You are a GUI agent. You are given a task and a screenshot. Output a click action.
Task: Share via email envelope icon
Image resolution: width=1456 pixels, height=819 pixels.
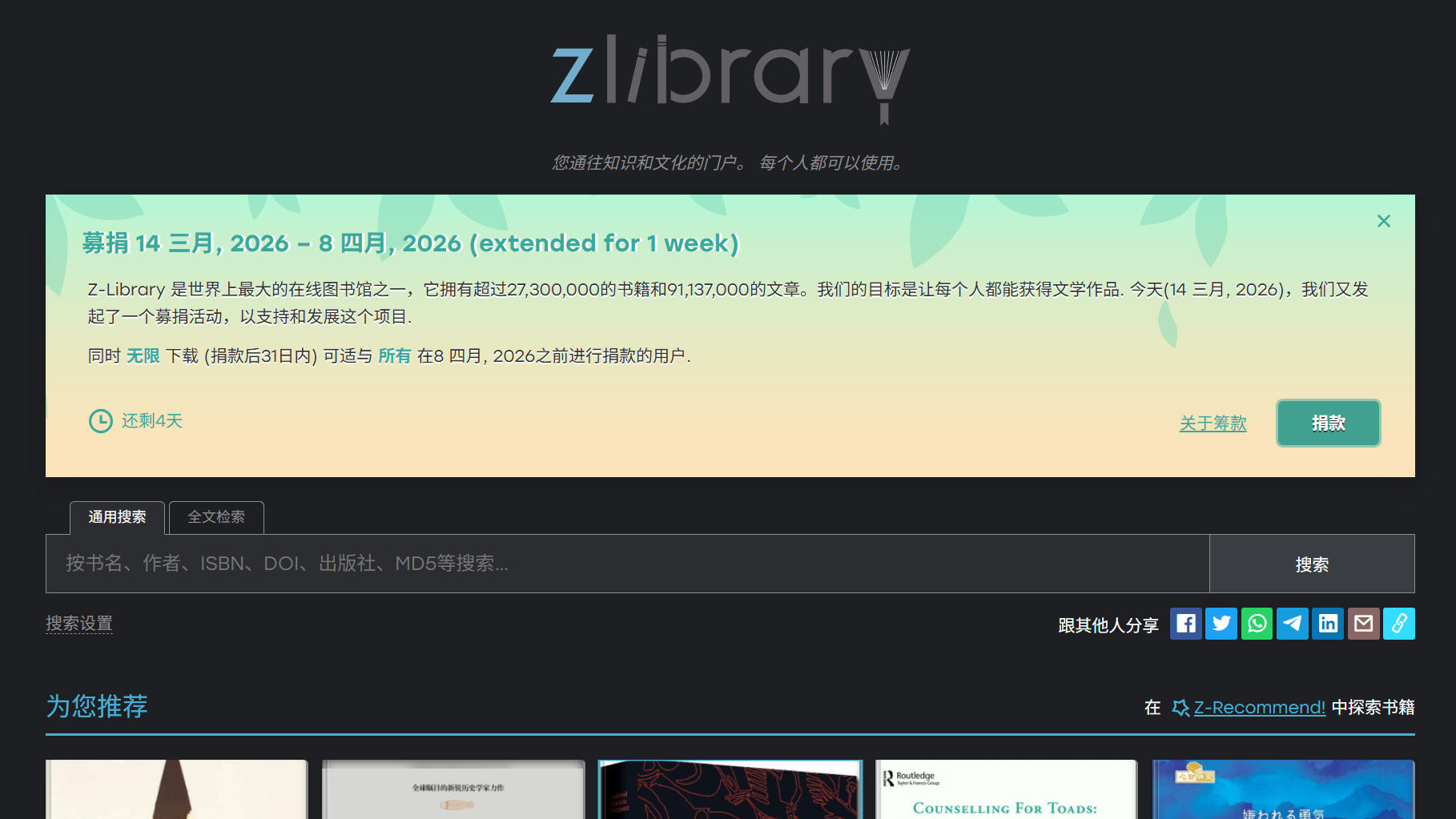coord(1363,624)
